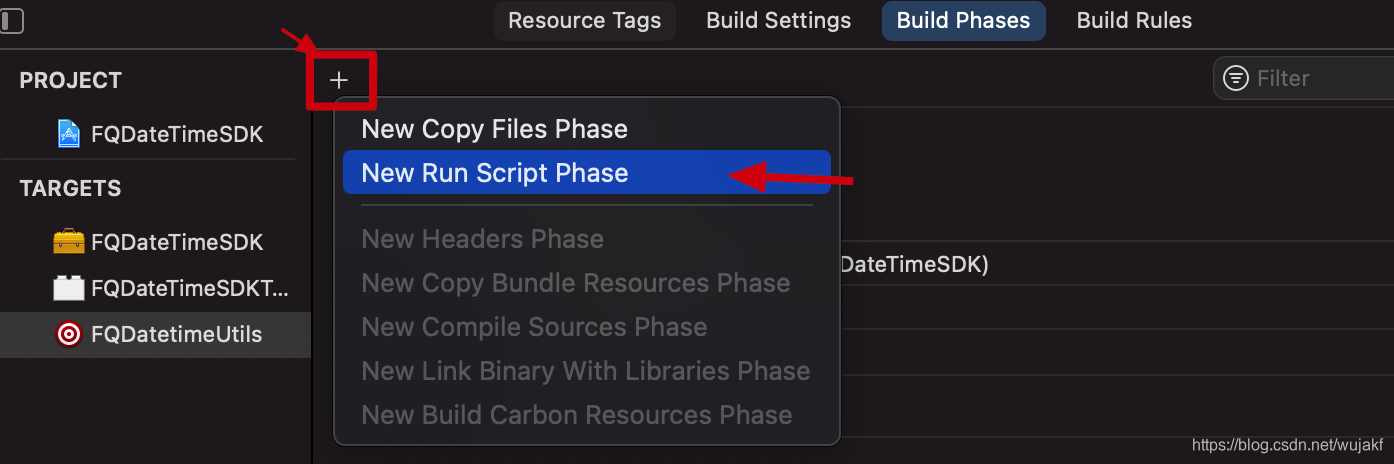Viewport: 1394px width, 464px height.
Task: Click the FQDateTimeSDKTests bundle icon
Action: click(69, 288)
